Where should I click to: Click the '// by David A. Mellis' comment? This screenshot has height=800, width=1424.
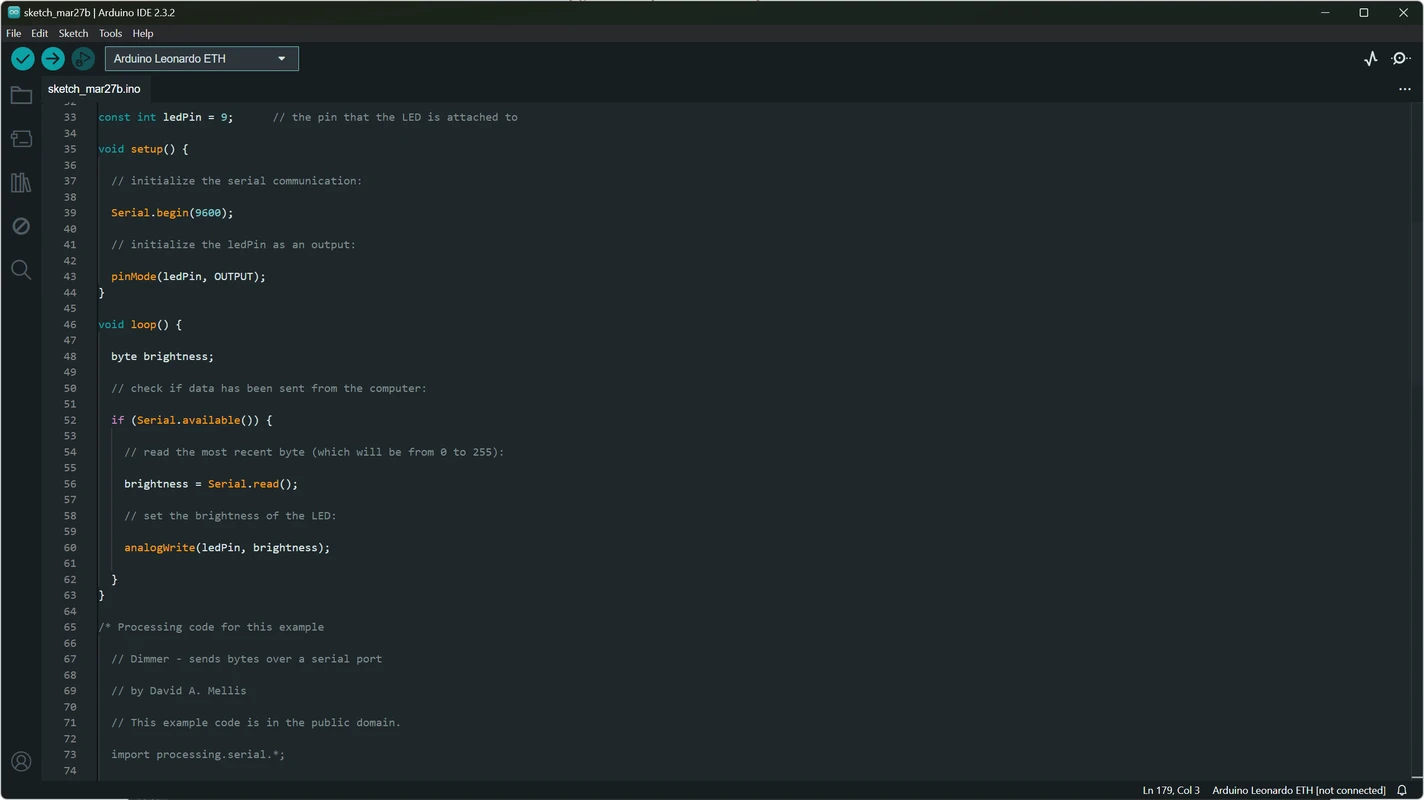(x=178, y=691)
